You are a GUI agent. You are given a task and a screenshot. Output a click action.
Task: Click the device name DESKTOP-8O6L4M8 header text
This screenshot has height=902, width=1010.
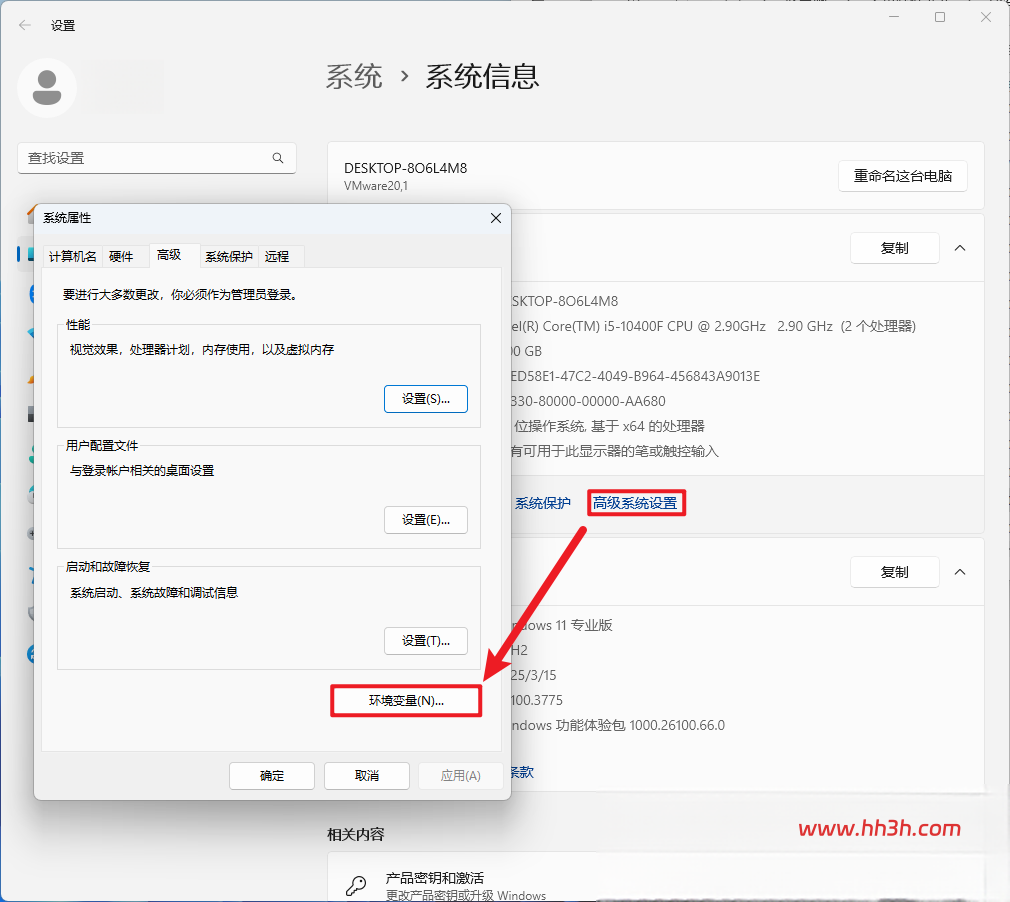pos(405,168)
